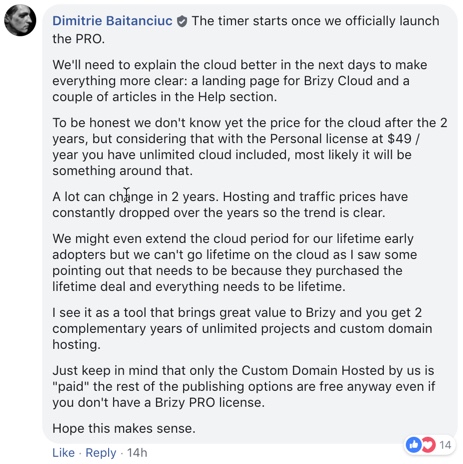Open Dimitrie Baitanciuc's profile picture

pyautogui.click(x=20, y=20)
